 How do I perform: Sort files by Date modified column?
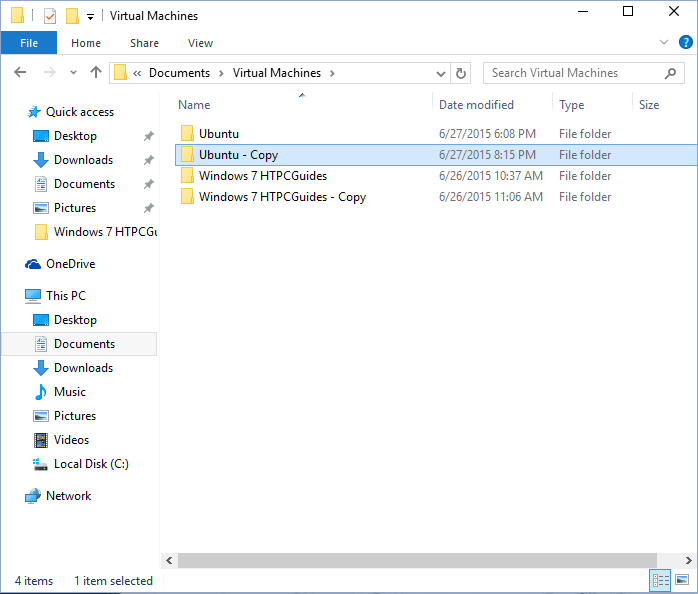click(476, 105)
